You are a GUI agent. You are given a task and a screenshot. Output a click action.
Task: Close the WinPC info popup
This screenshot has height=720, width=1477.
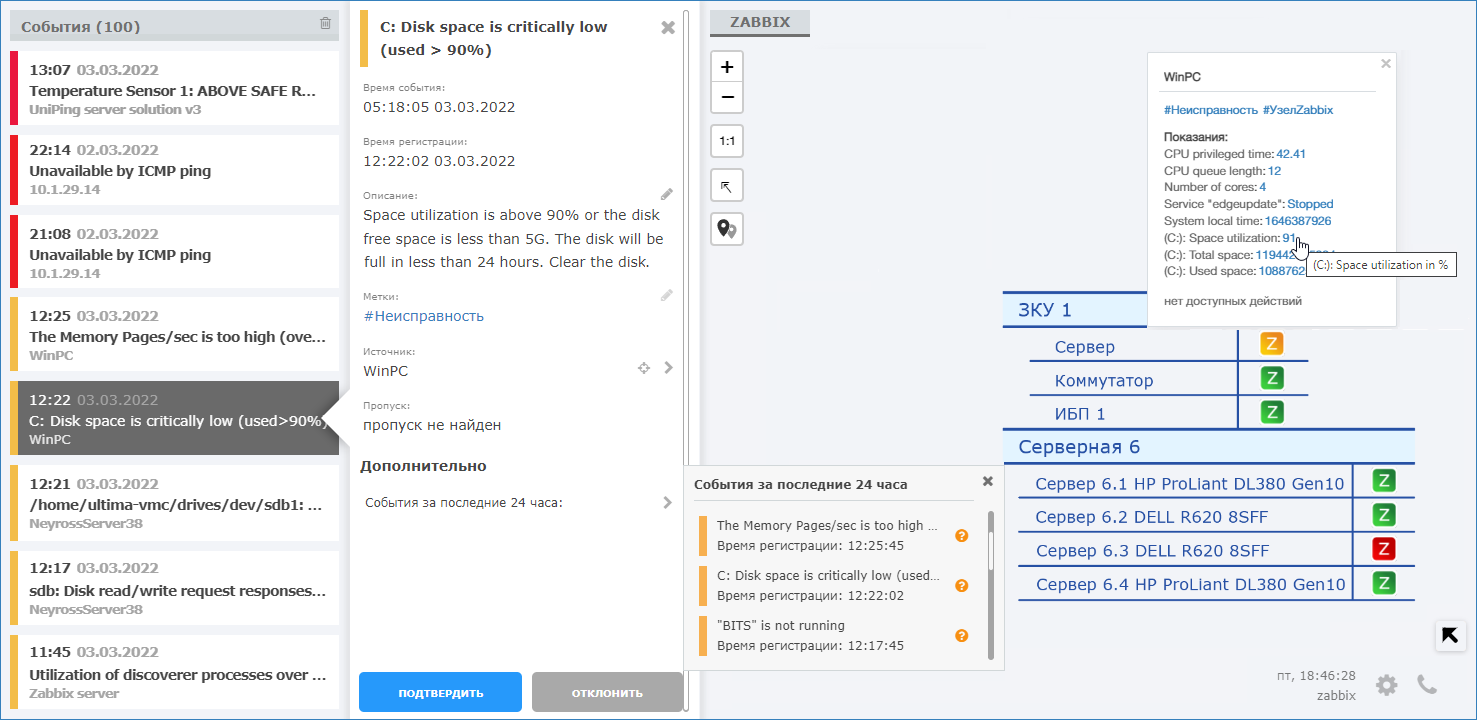(x=1385, y=63)
